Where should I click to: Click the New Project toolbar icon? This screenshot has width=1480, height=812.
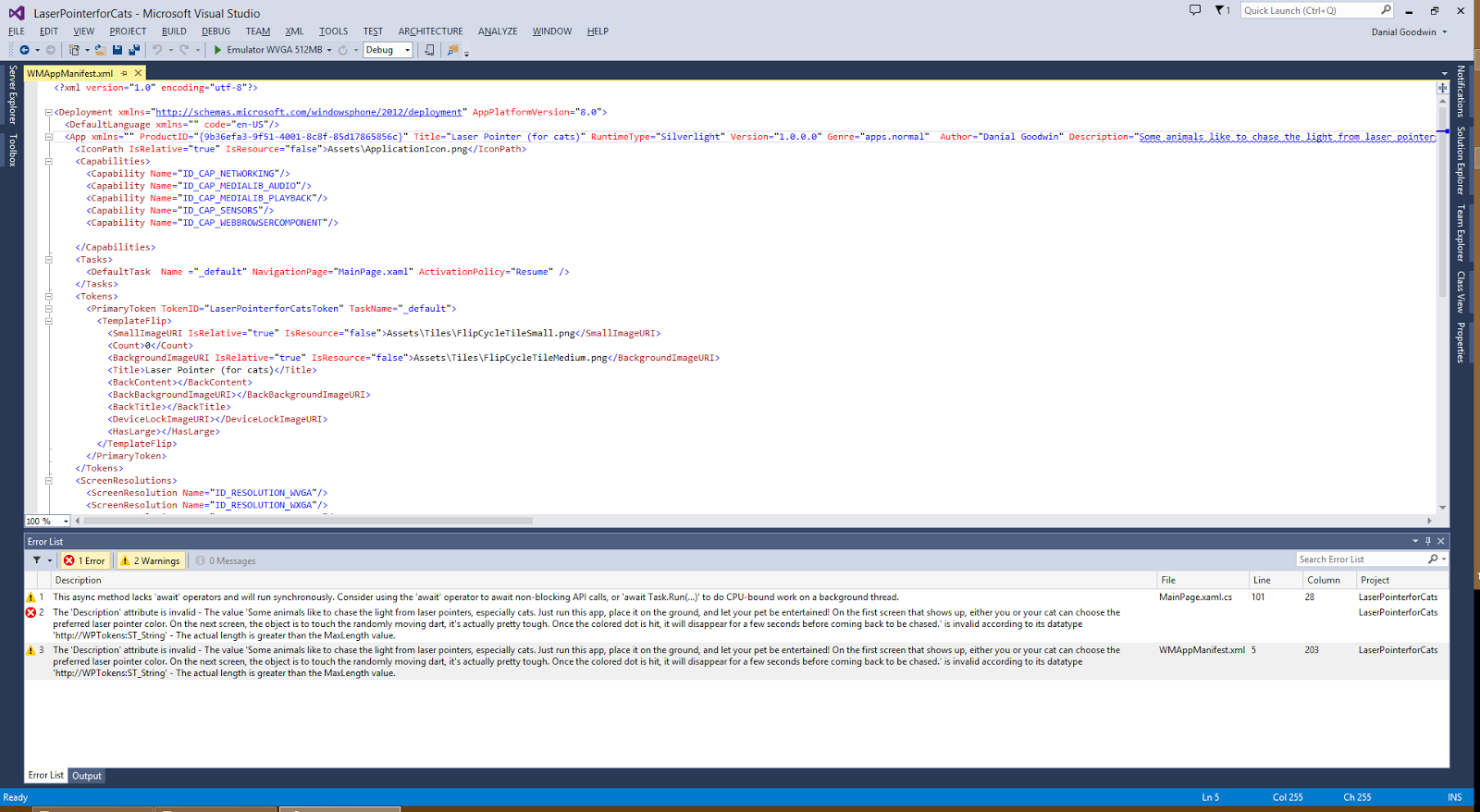(74, 50)
